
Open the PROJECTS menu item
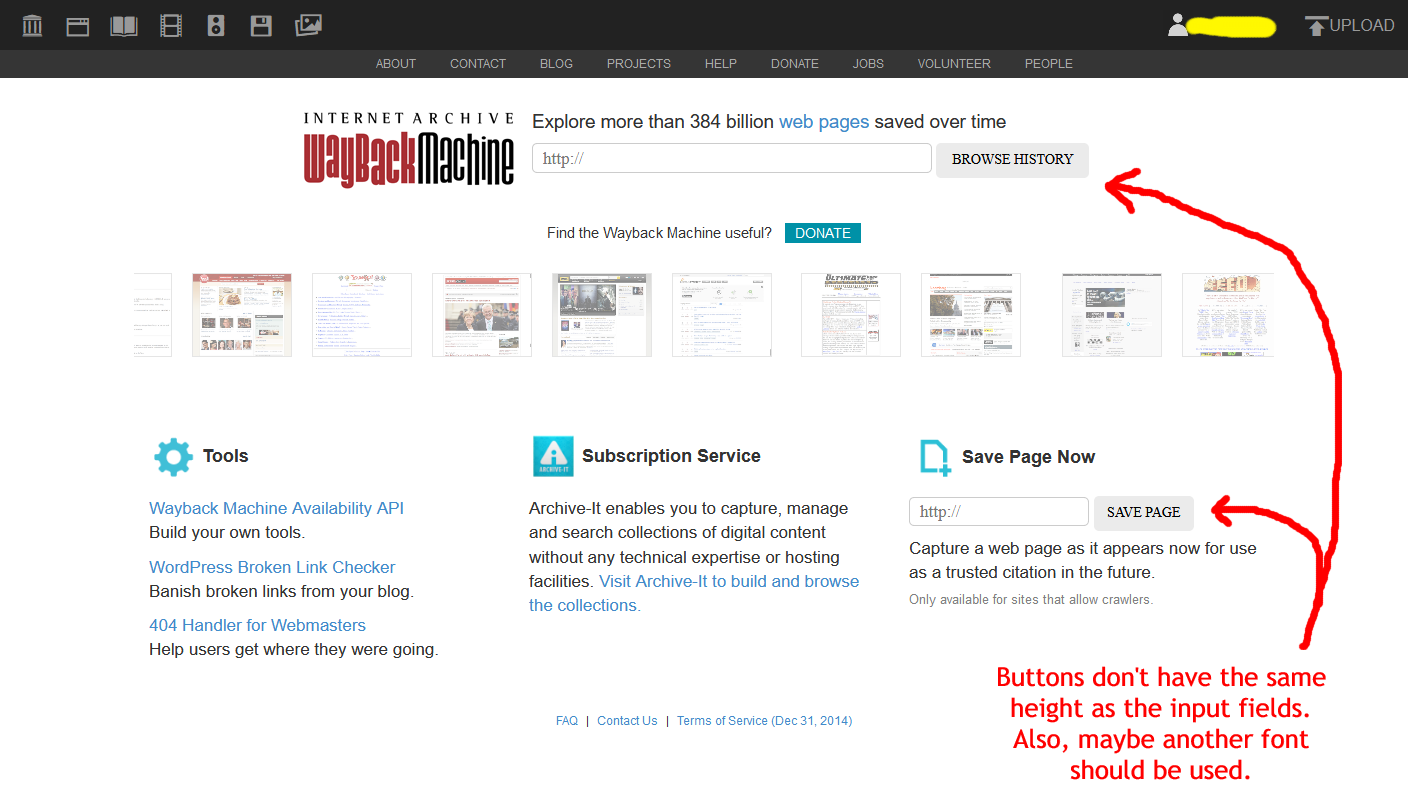coord(639,64)
